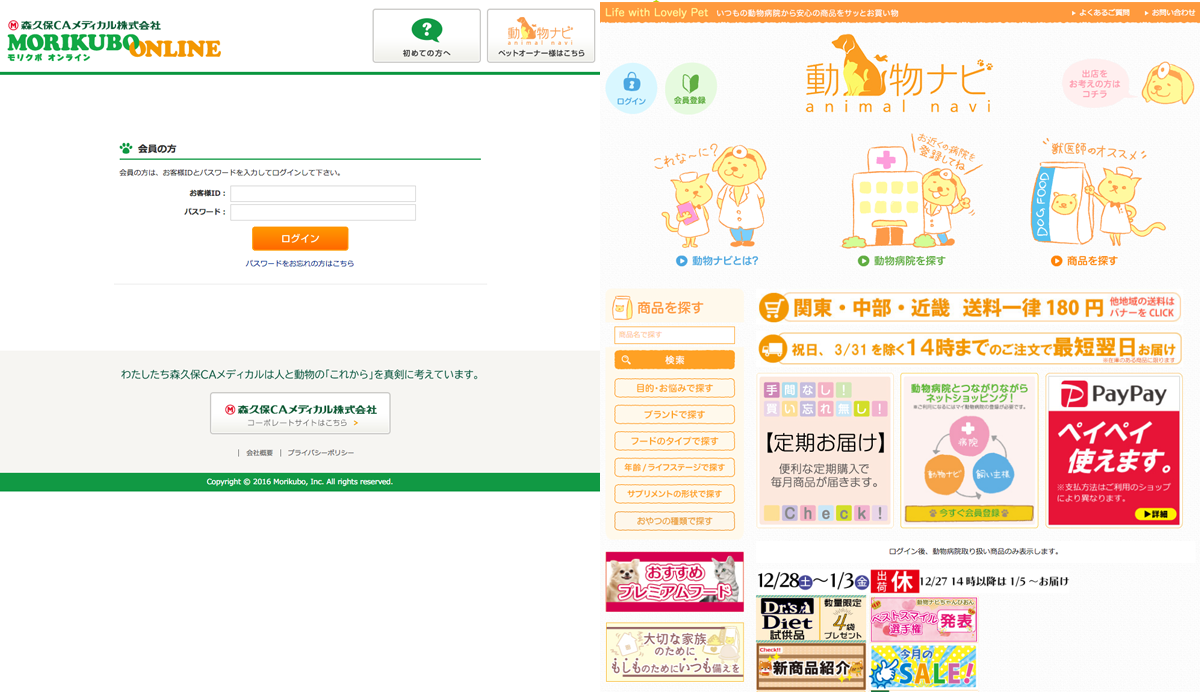Focus the お客様ID input field

coord(323,193)
